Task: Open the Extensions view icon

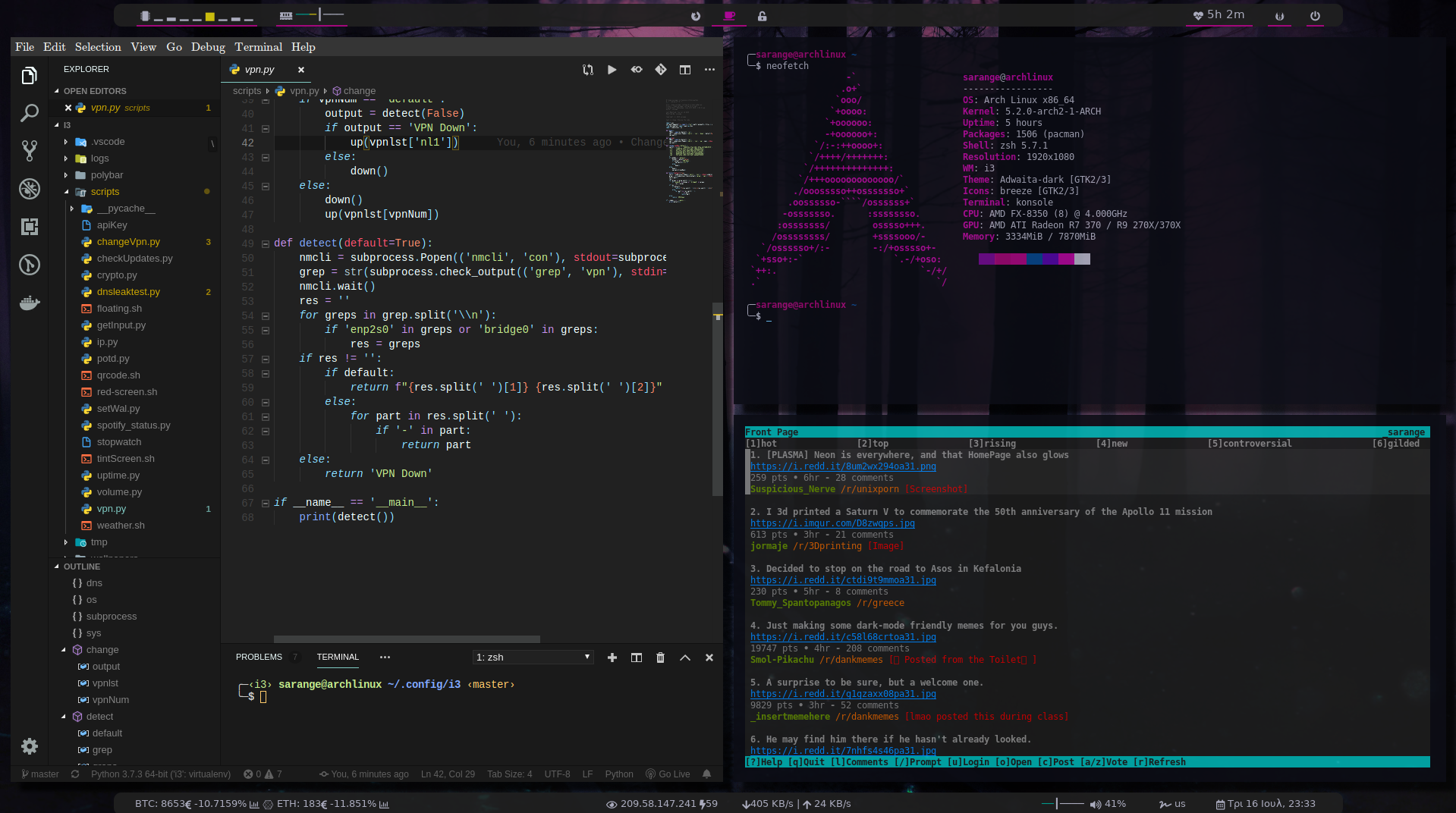Action: tap(29, 227)
